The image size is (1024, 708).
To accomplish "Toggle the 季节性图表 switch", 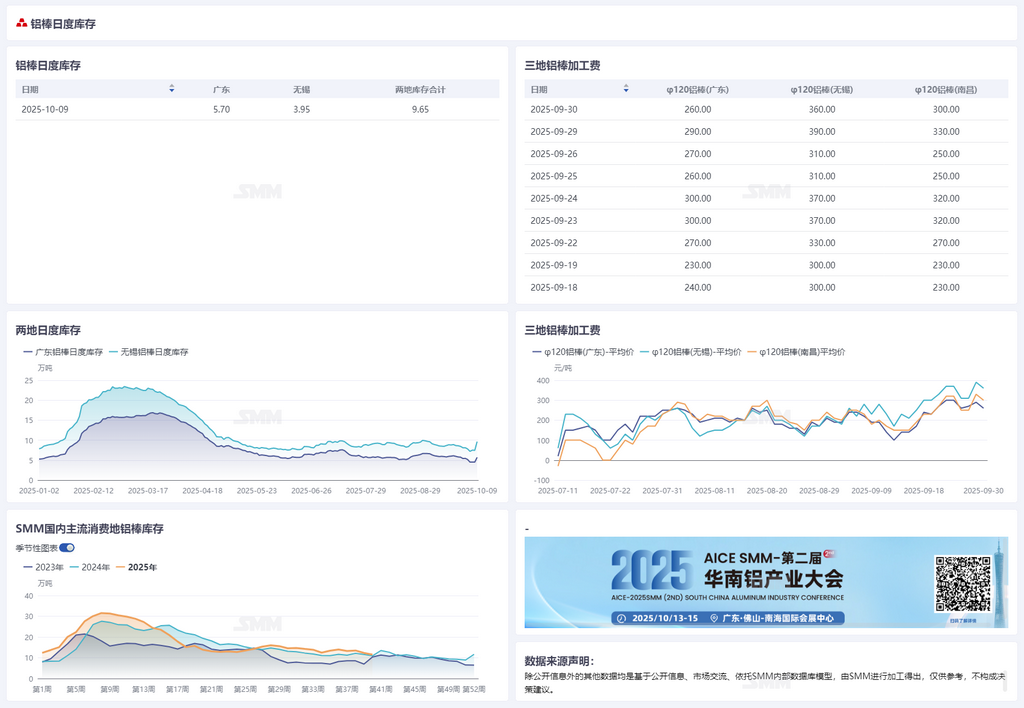I will [x=67, y=548].
